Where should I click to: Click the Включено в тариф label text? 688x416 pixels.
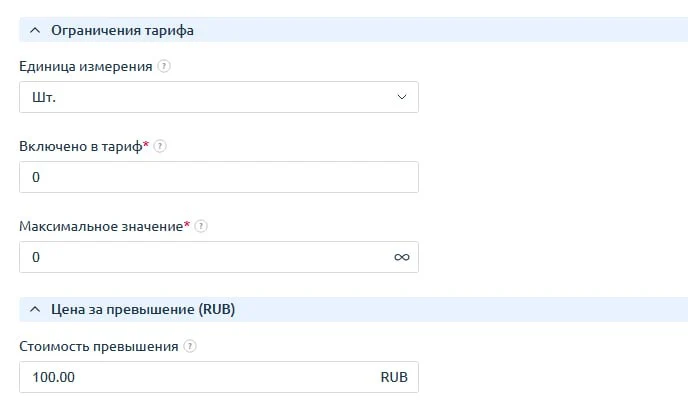[80, 146]
